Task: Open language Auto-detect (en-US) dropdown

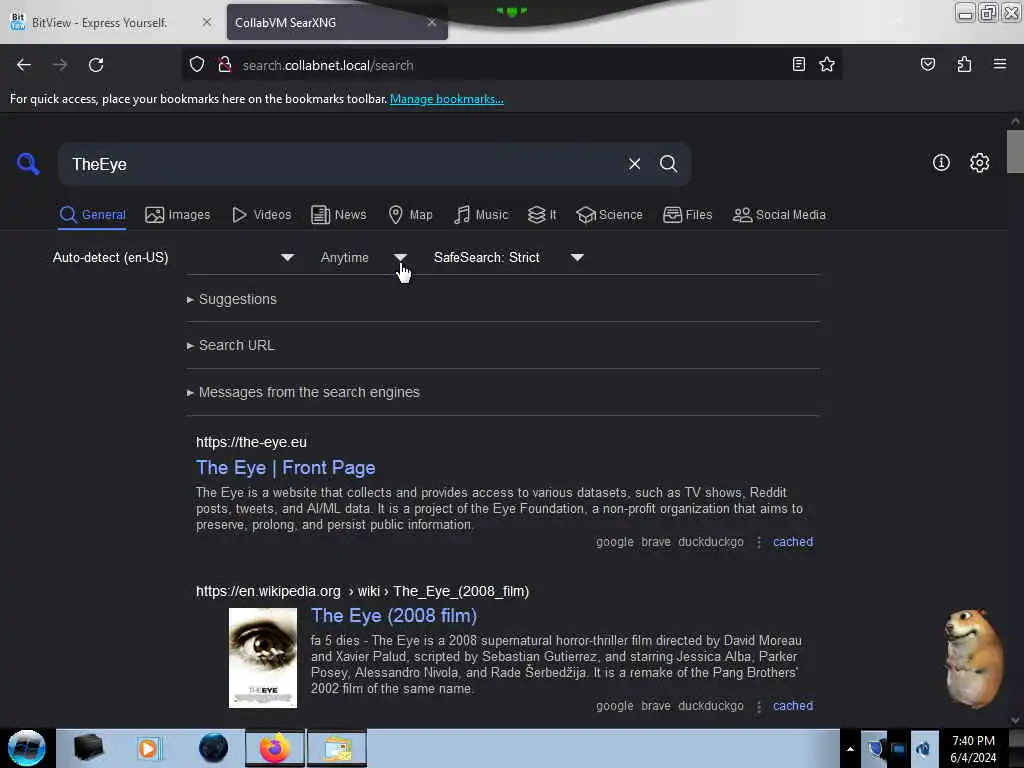Action: click(173, 257)
